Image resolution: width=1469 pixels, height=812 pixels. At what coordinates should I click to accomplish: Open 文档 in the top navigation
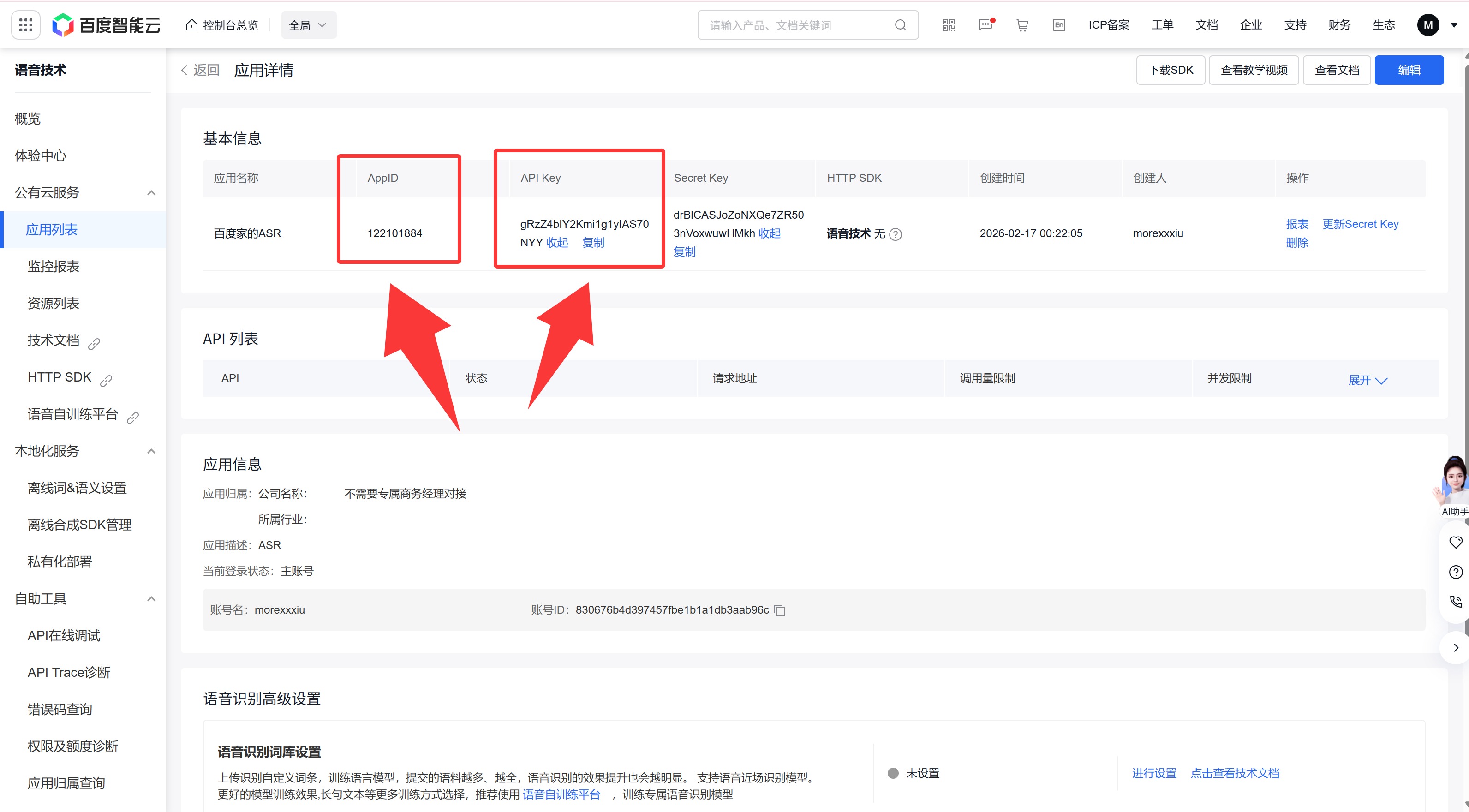coord(1206,25)
